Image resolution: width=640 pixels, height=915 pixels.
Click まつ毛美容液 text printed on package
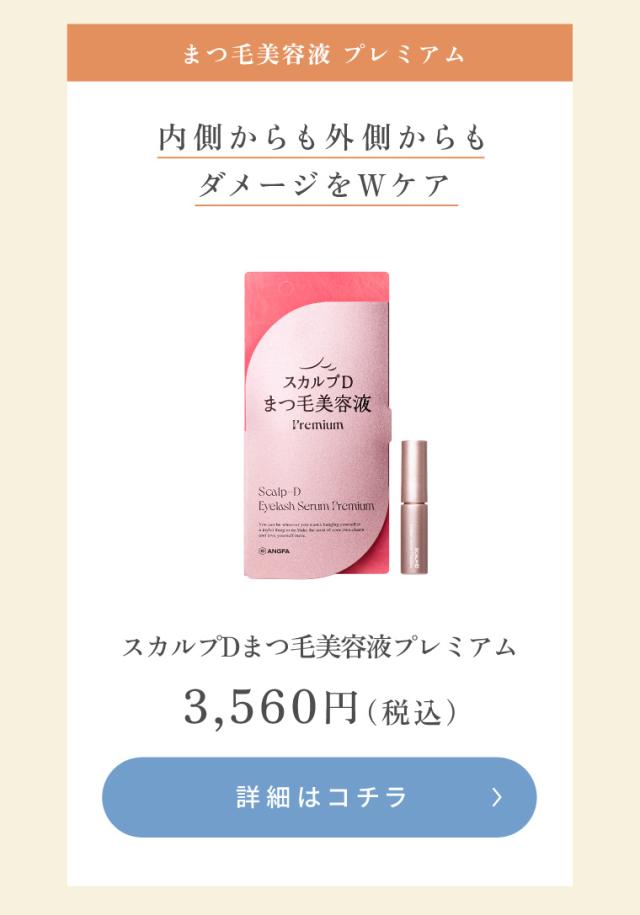[317, 404]
